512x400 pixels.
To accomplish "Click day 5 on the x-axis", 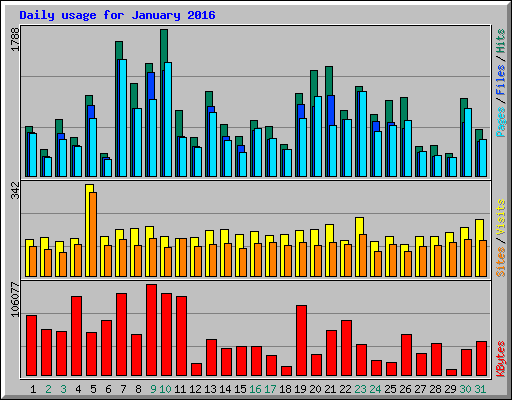I will click(x=93, y=389).
